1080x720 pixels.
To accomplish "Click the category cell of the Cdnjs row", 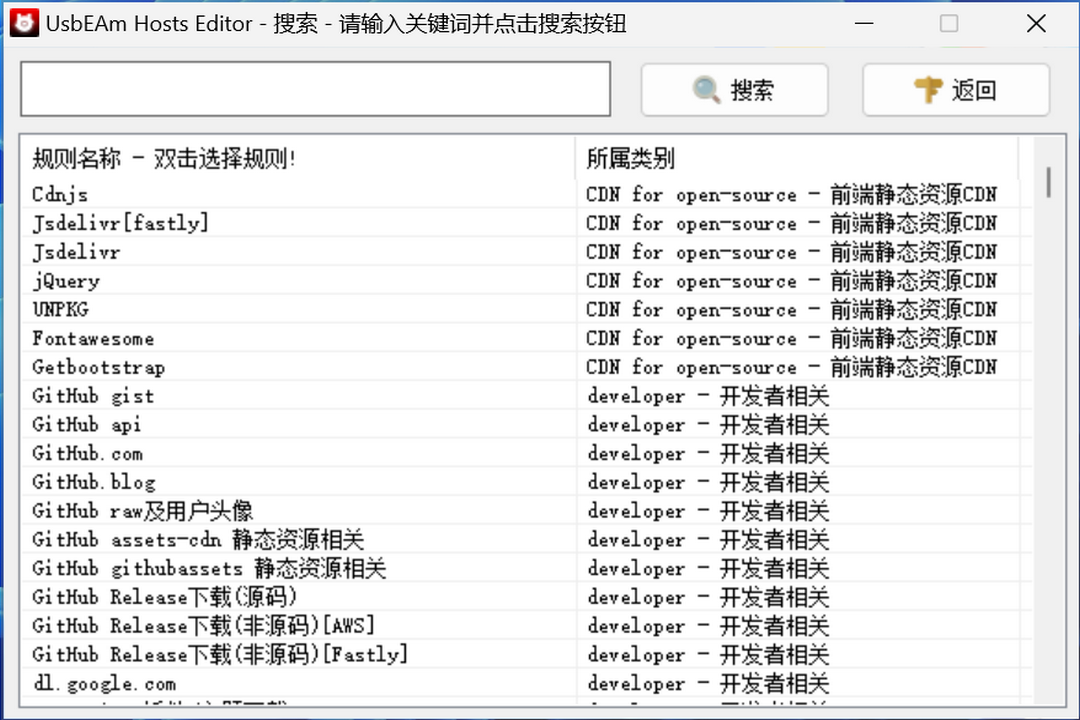I will pos(796,194).
